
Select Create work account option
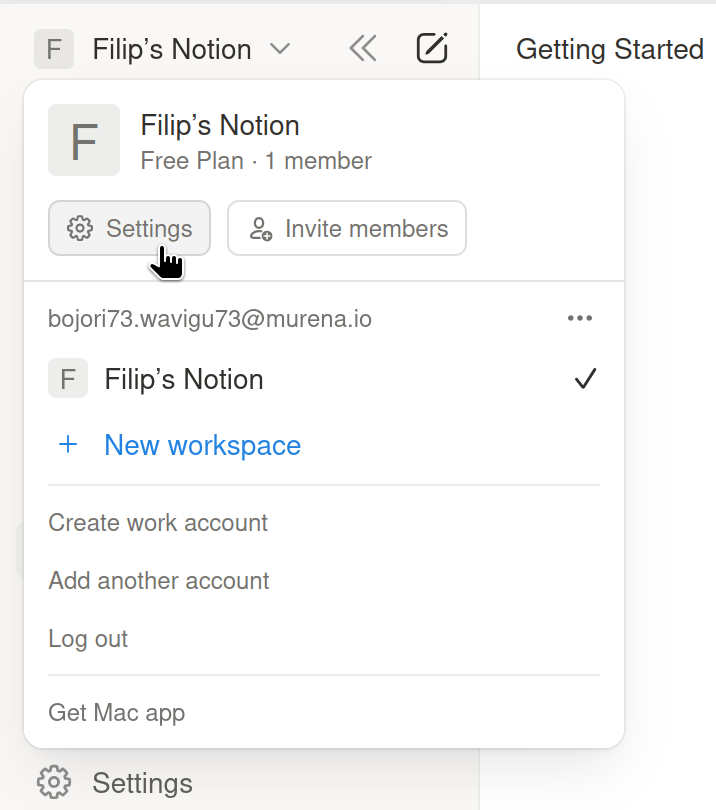pos(158,523)
